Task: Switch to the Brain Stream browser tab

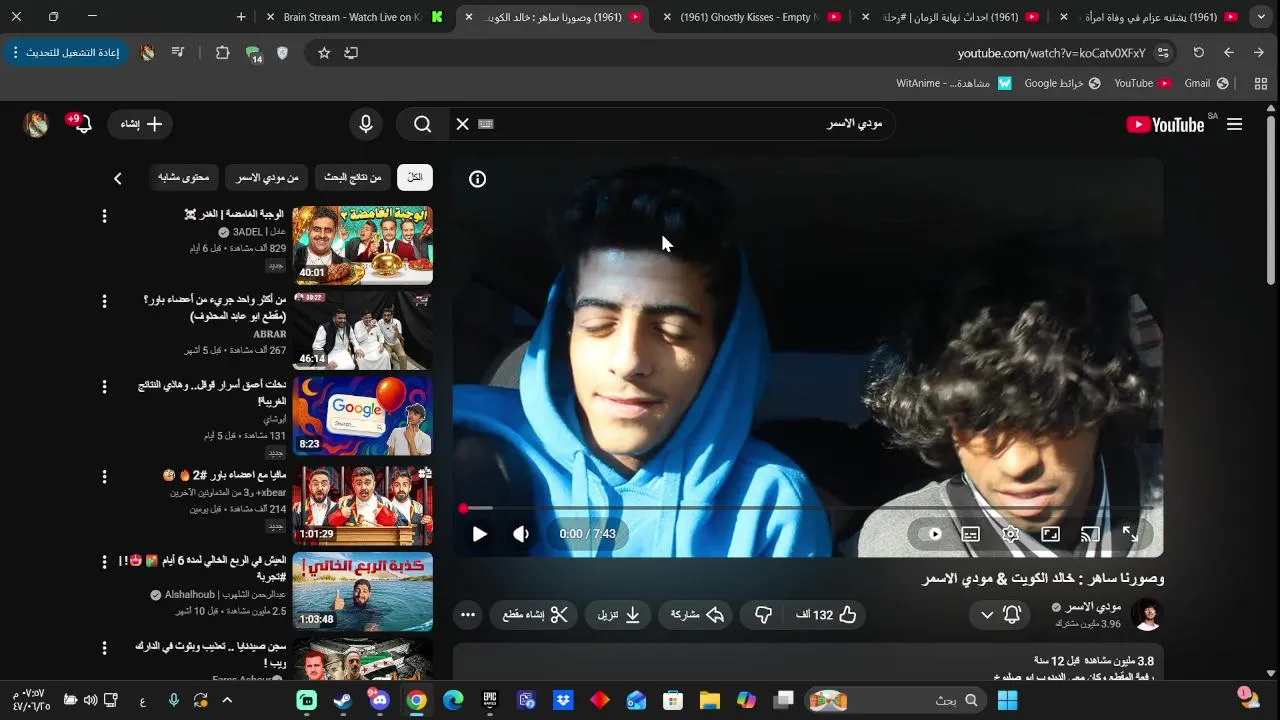Action: point(351,17)
